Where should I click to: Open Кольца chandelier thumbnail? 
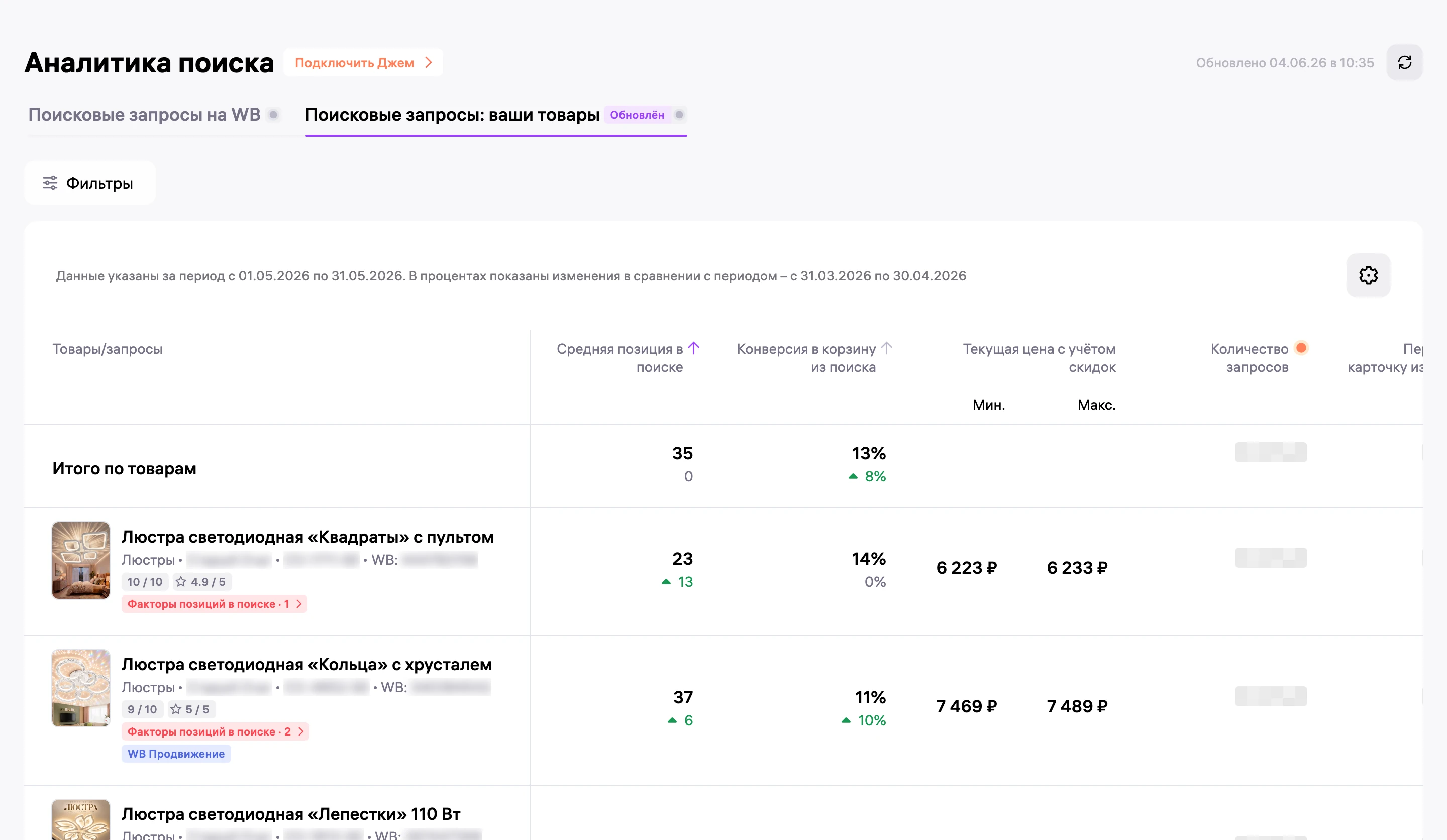tap(81, 688)
